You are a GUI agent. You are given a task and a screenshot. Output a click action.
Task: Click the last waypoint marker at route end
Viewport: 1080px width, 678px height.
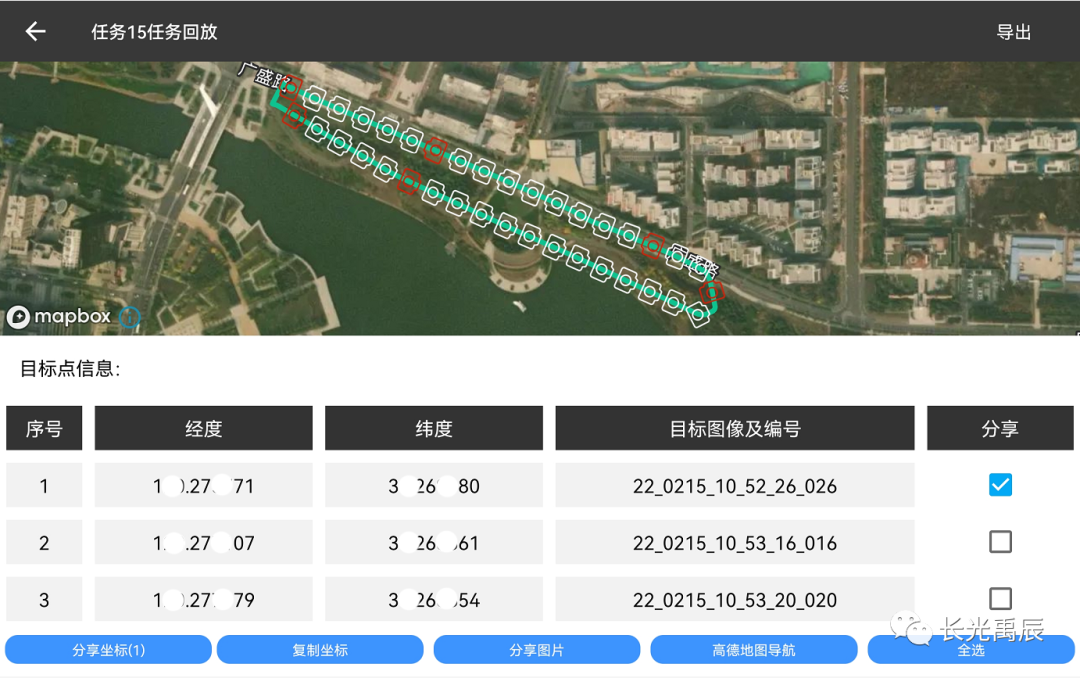[698, 314]
